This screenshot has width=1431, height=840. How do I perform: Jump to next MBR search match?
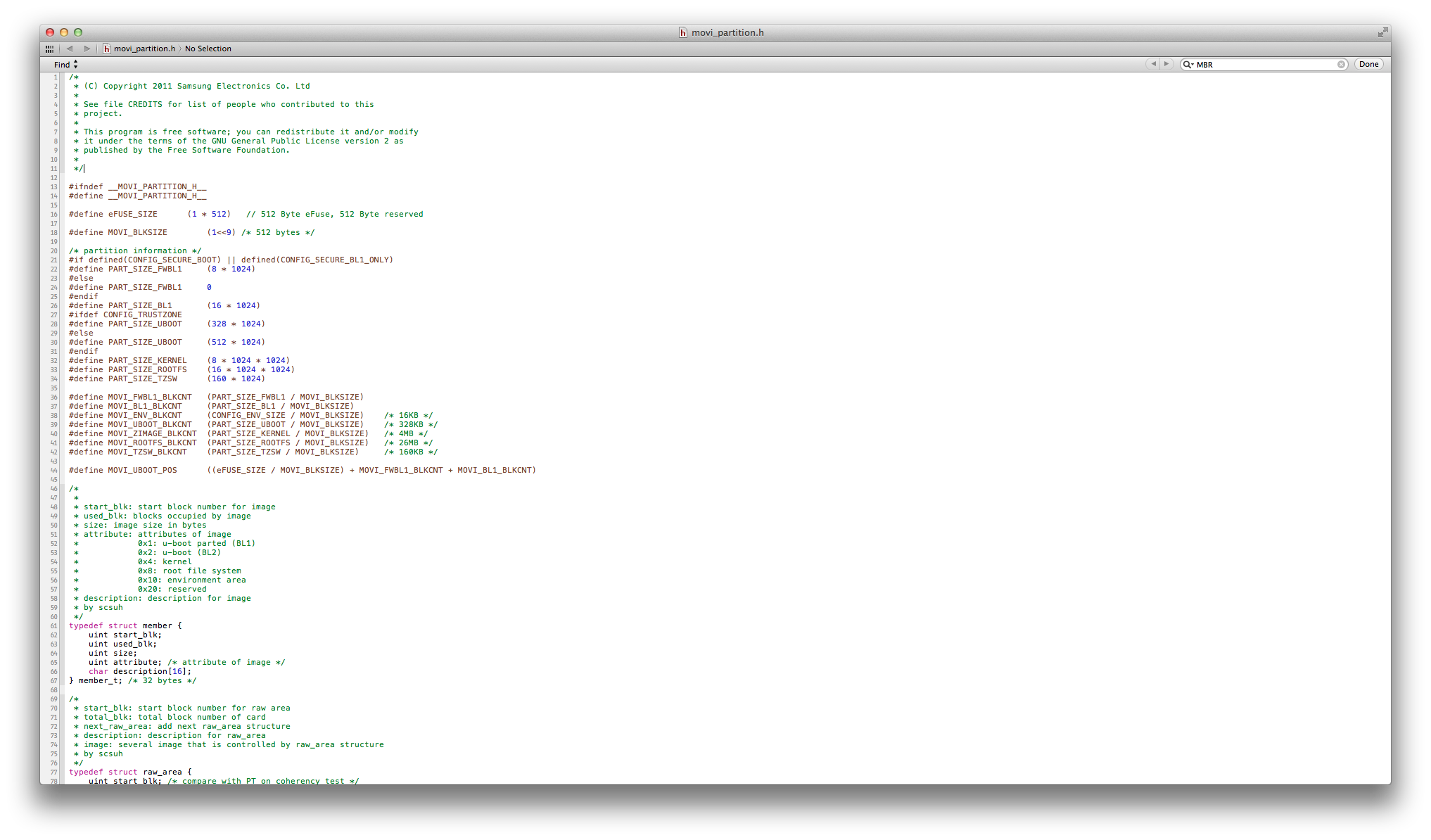tap(1166, 64)
